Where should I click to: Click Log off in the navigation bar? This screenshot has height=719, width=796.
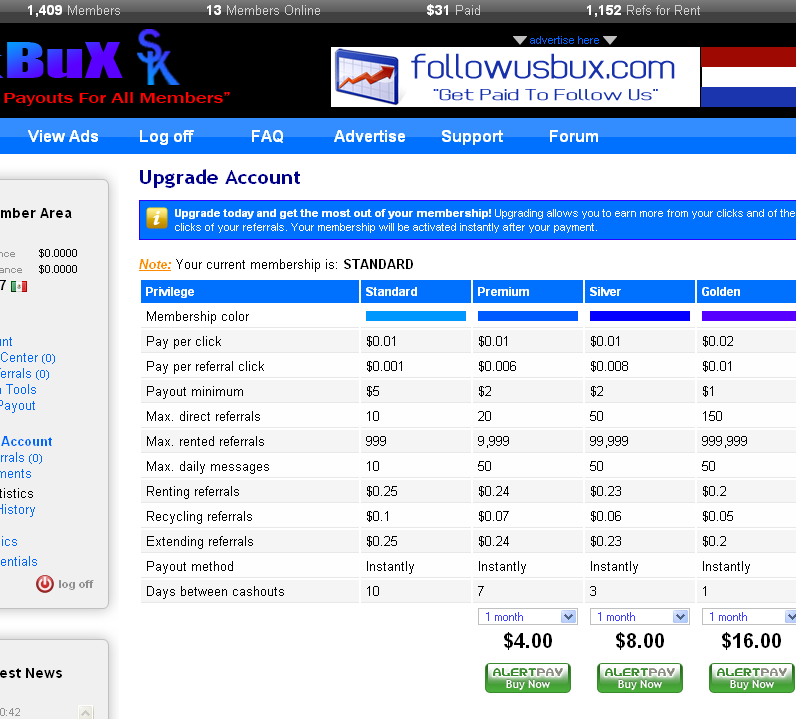[166, 136]
